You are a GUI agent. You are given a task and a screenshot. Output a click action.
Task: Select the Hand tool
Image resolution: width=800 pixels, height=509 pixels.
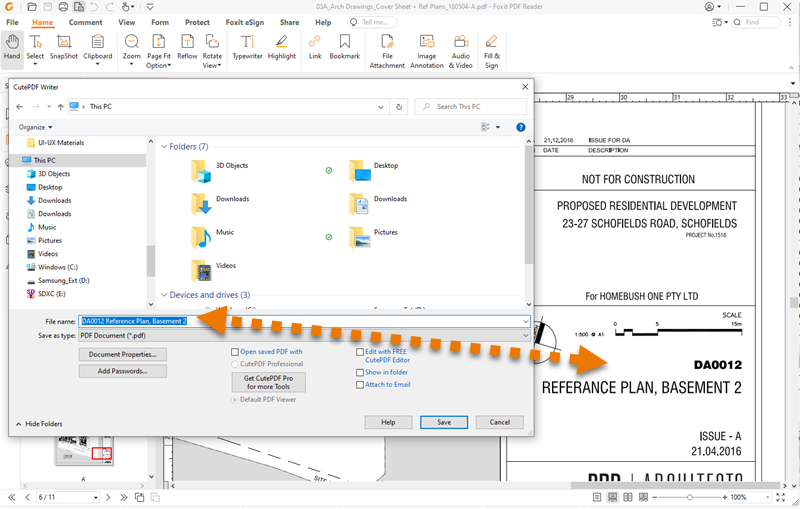tap(12, 48)
